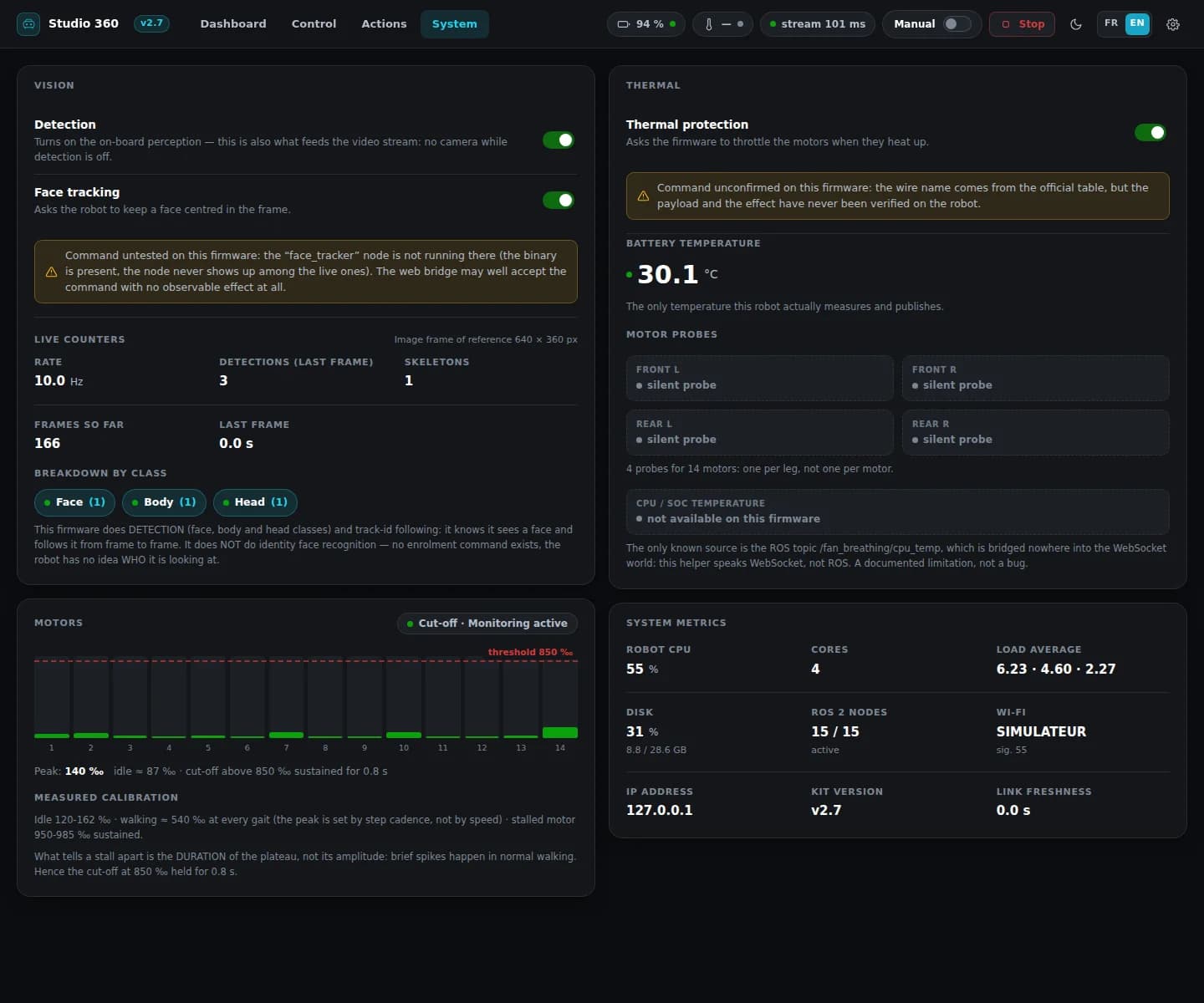1204x1003 pixels.
Task: Open the Control tab
Action: (314, 24)
